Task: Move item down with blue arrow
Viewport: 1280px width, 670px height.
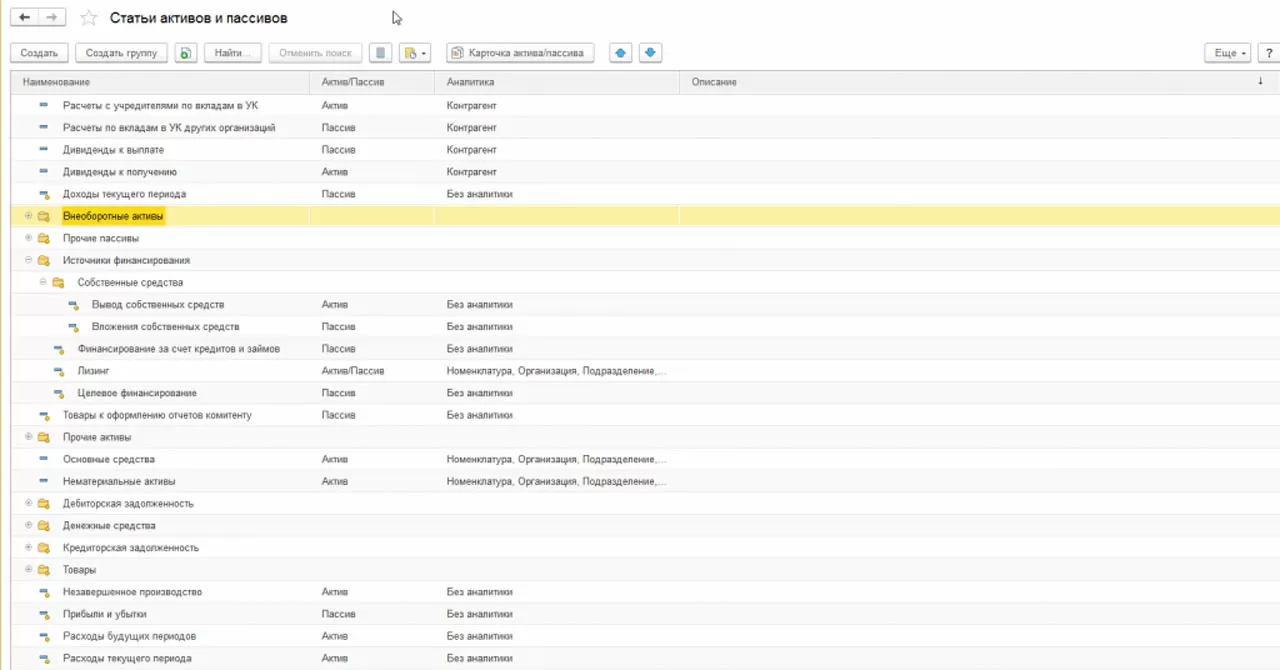Action: point(650,53)
